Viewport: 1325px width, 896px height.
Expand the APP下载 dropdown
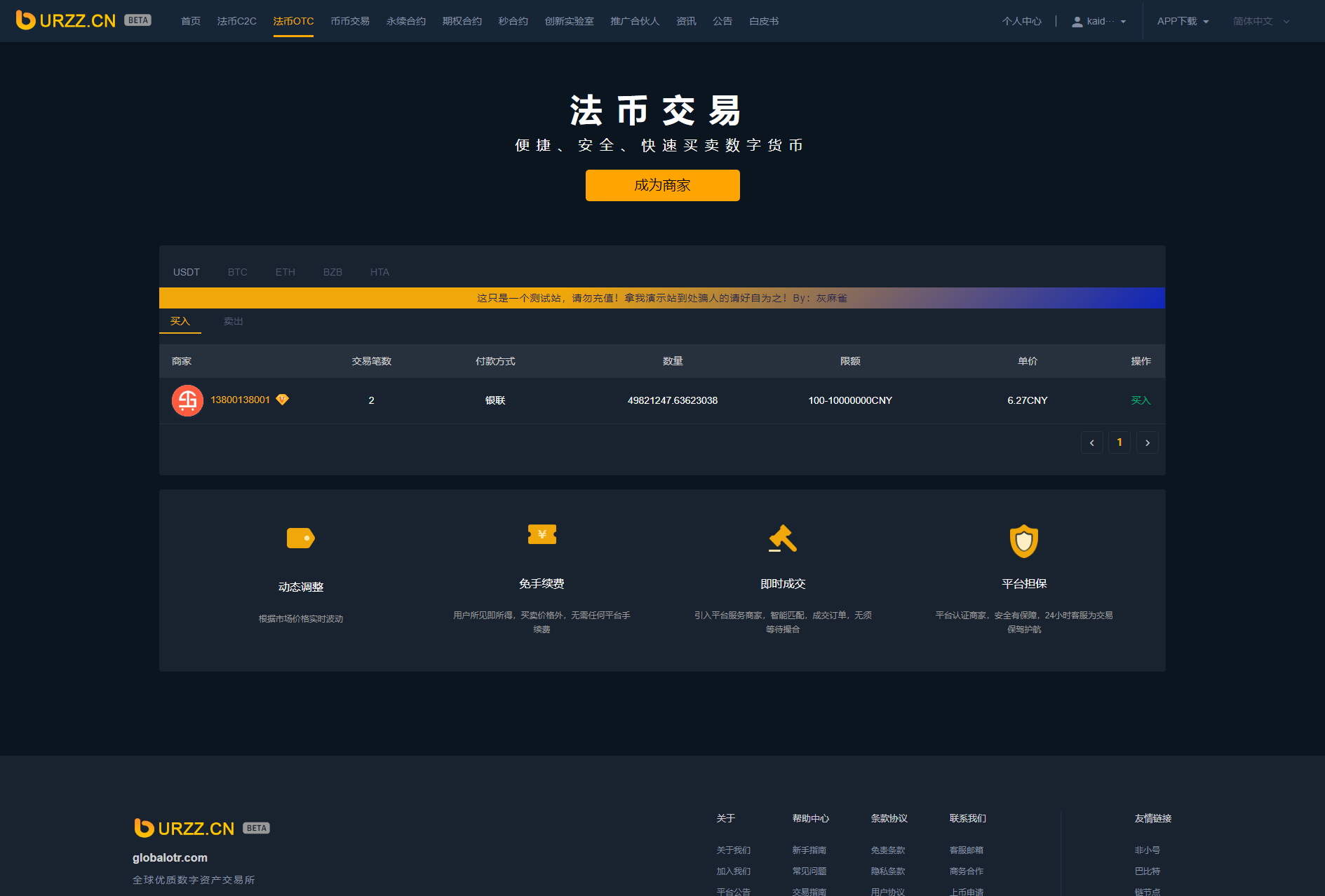point(1183,21)
